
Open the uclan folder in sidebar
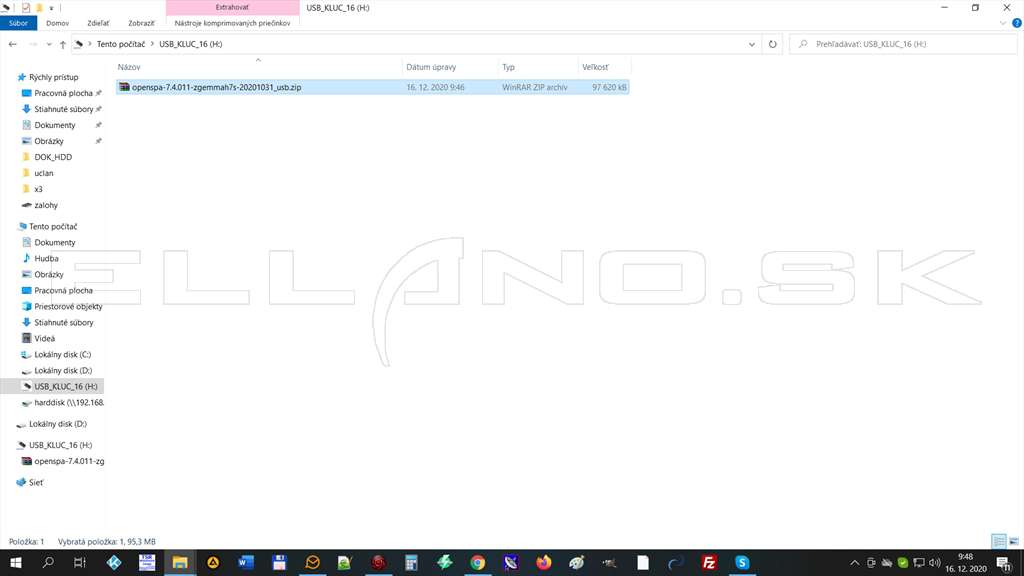44,173
